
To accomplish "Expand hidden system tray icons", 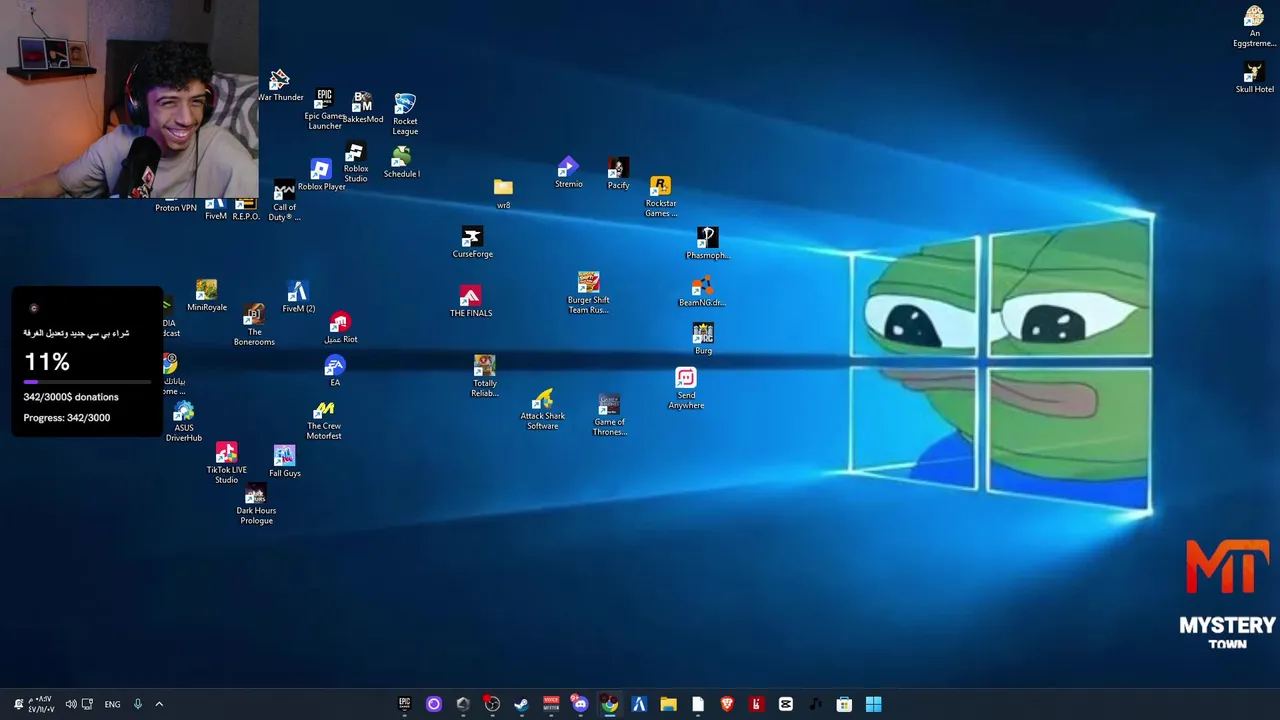I will (x=158, y=704).
